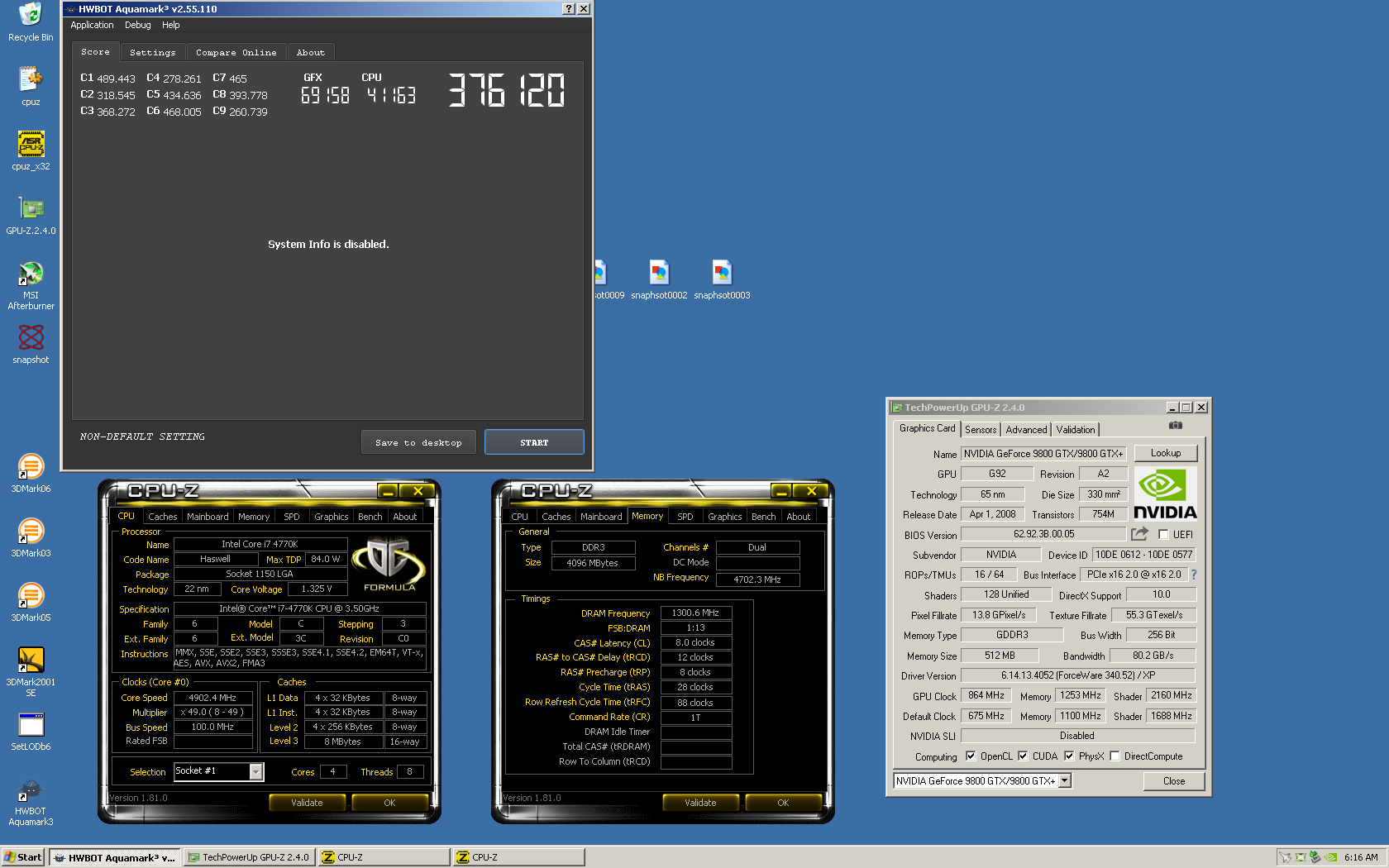Switch to Compare Online tab
This screenshot has height=868, width=1389.
click(236, 52)
